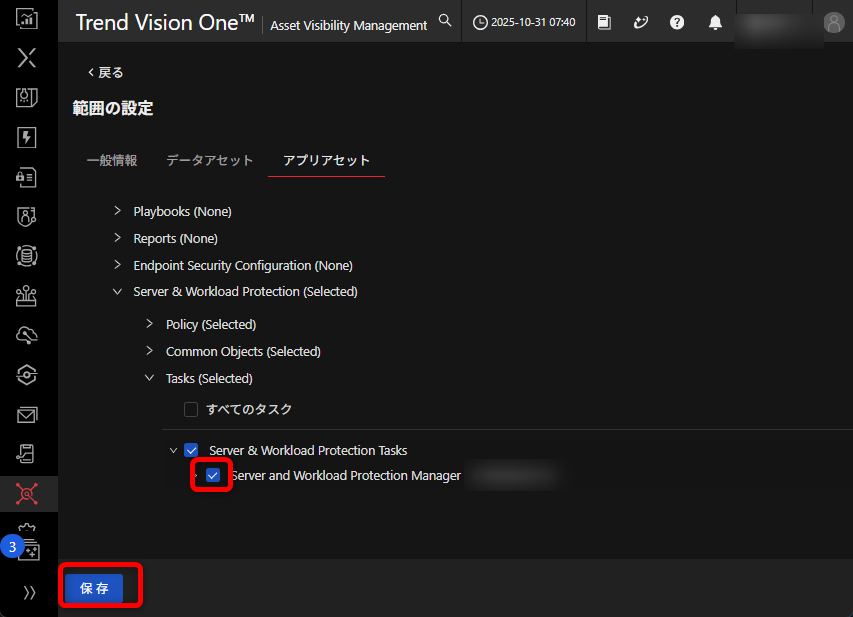The width and height of the screenshot is (853, 617).
Task: Click the 保存 save button
Action: 94,588
